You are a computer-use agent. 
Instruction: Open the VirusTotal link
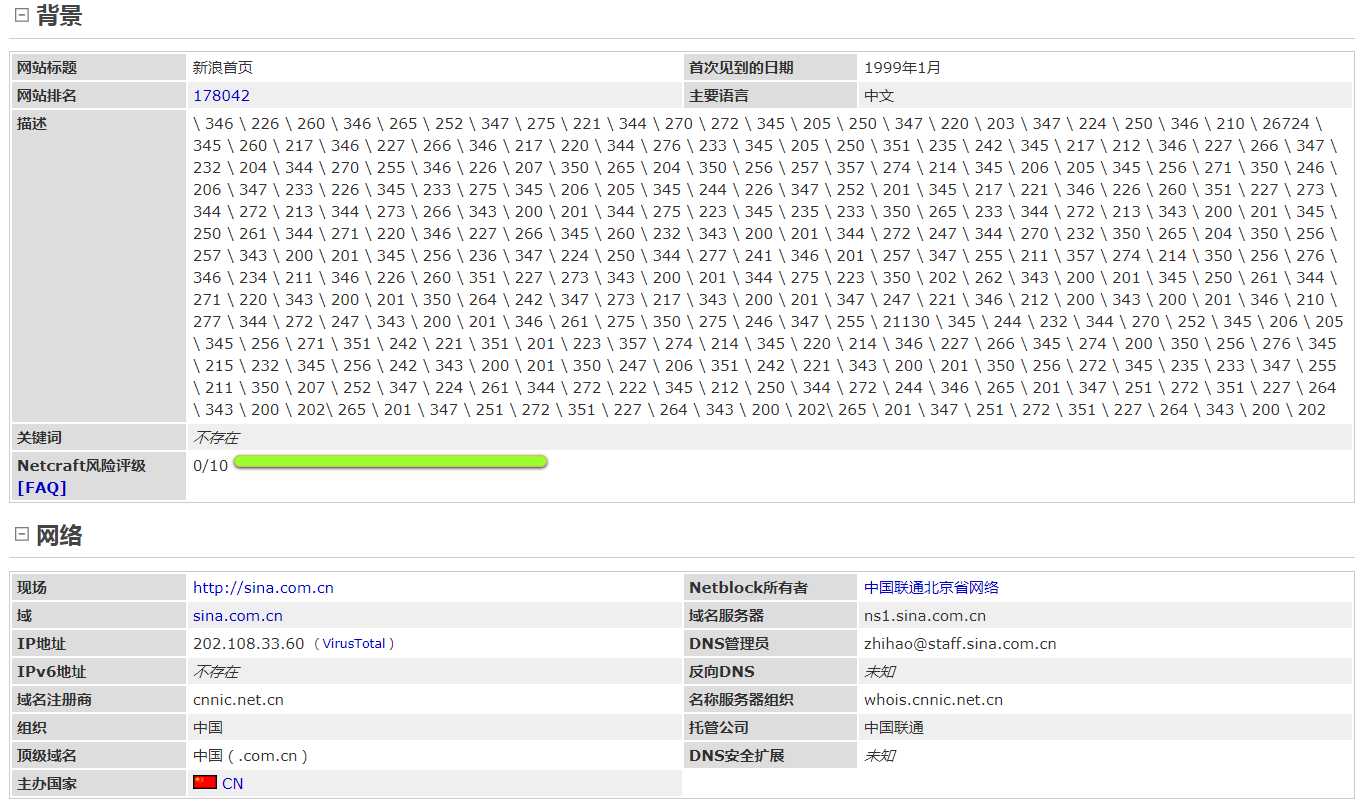354,644
